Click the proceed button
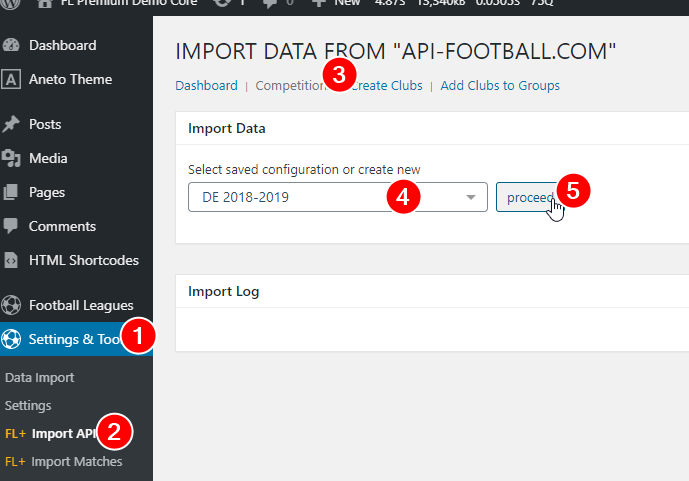689x481 pixels. (x=529, y=197)
